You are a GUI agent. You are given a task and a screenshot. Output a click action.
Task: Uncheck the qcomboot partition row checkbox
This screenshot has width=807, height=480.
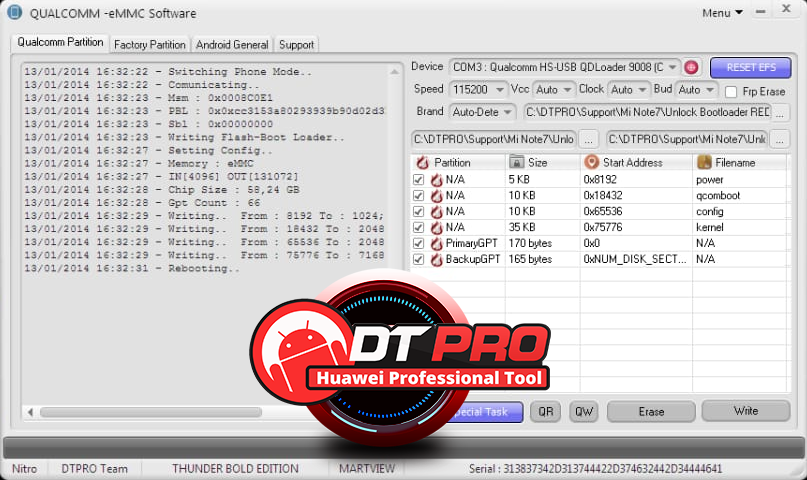tap(418, 195)
